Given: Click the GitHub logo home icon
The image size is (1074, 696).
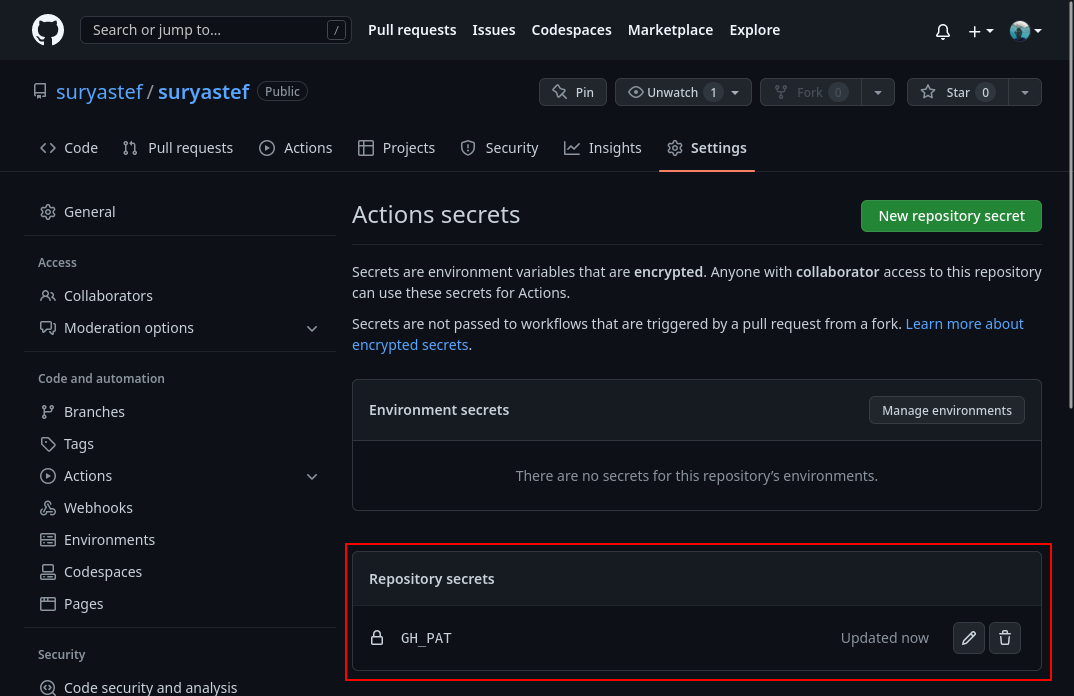Looking at the screenshot, I should (x=48, y=30).
